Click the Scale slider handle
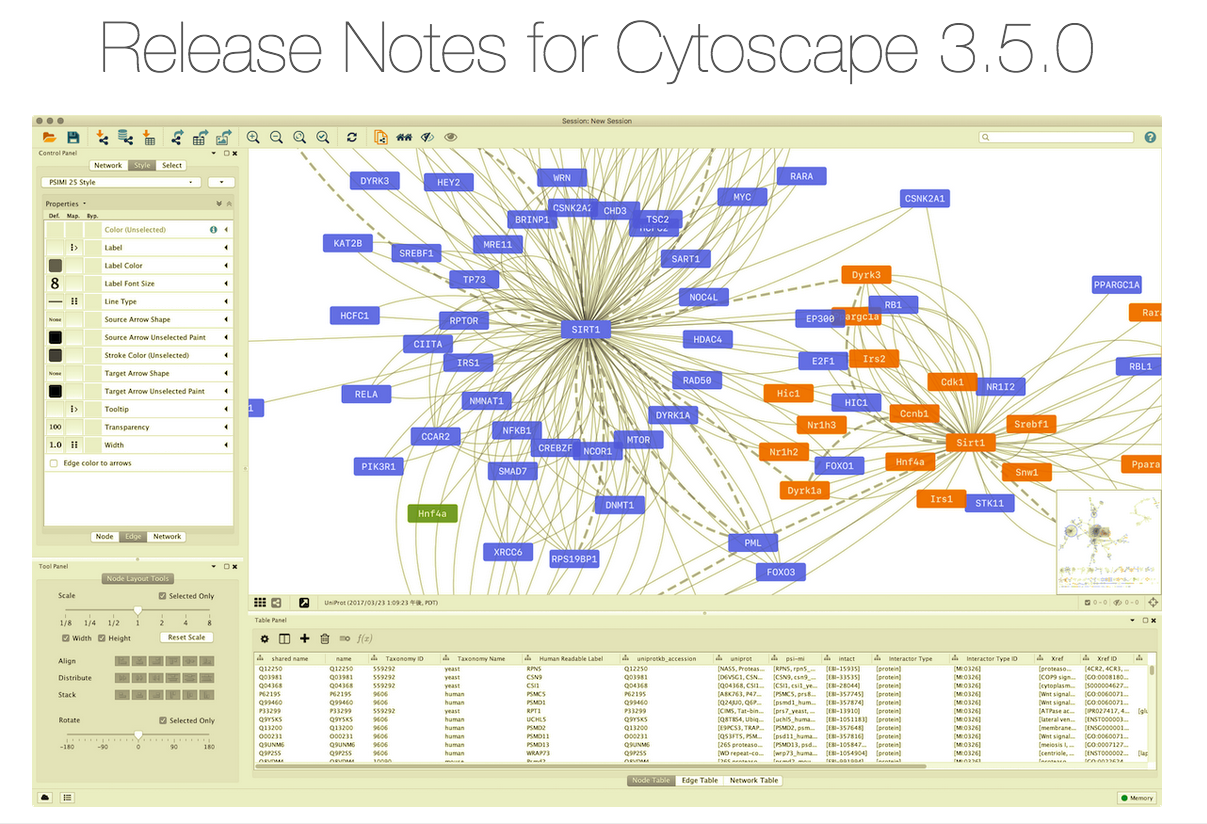This screenshot has height=824, width=1207. tap(138, 610)
